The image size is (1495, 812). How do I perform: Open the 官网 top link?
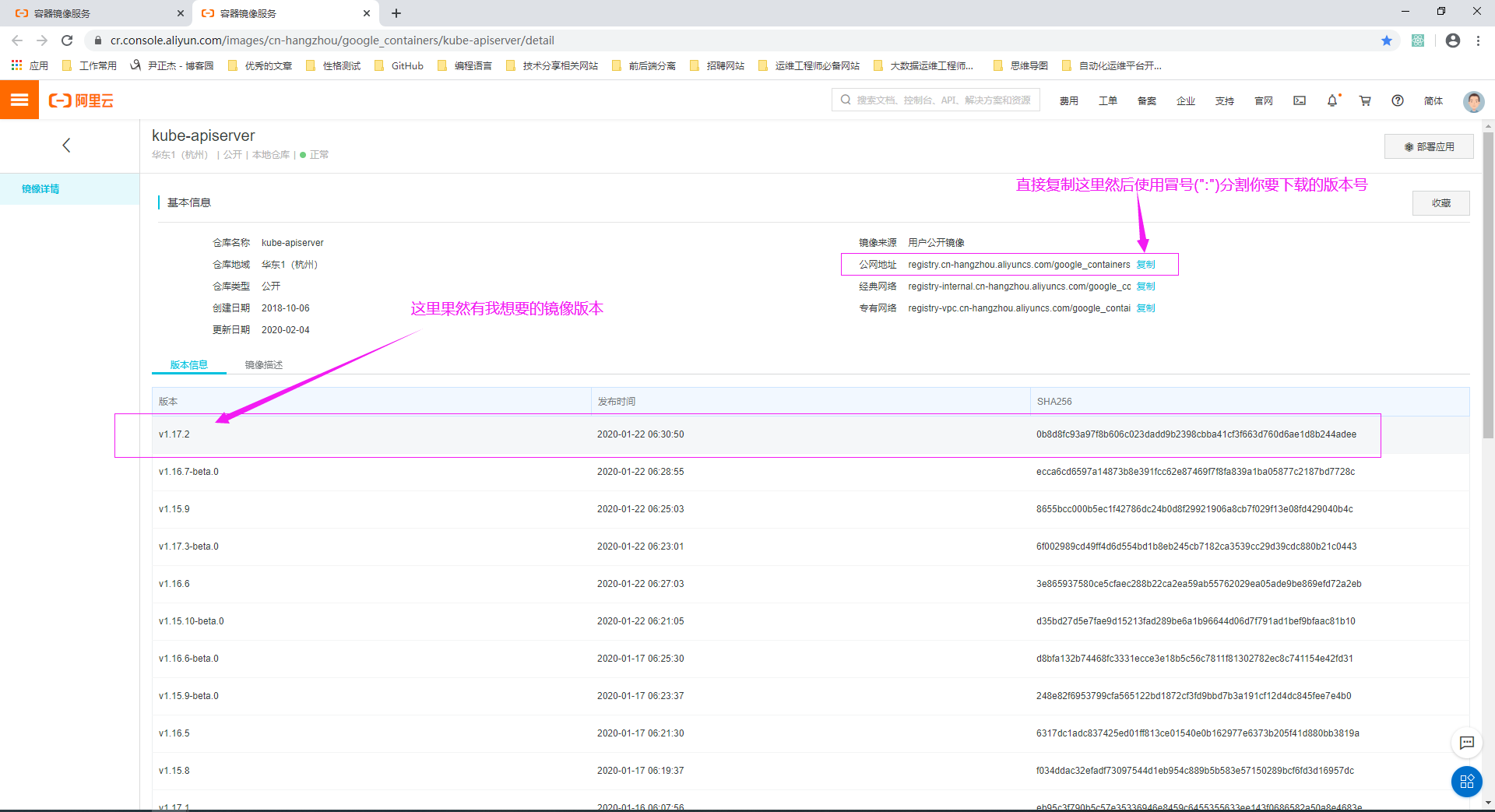[1264, 100]
